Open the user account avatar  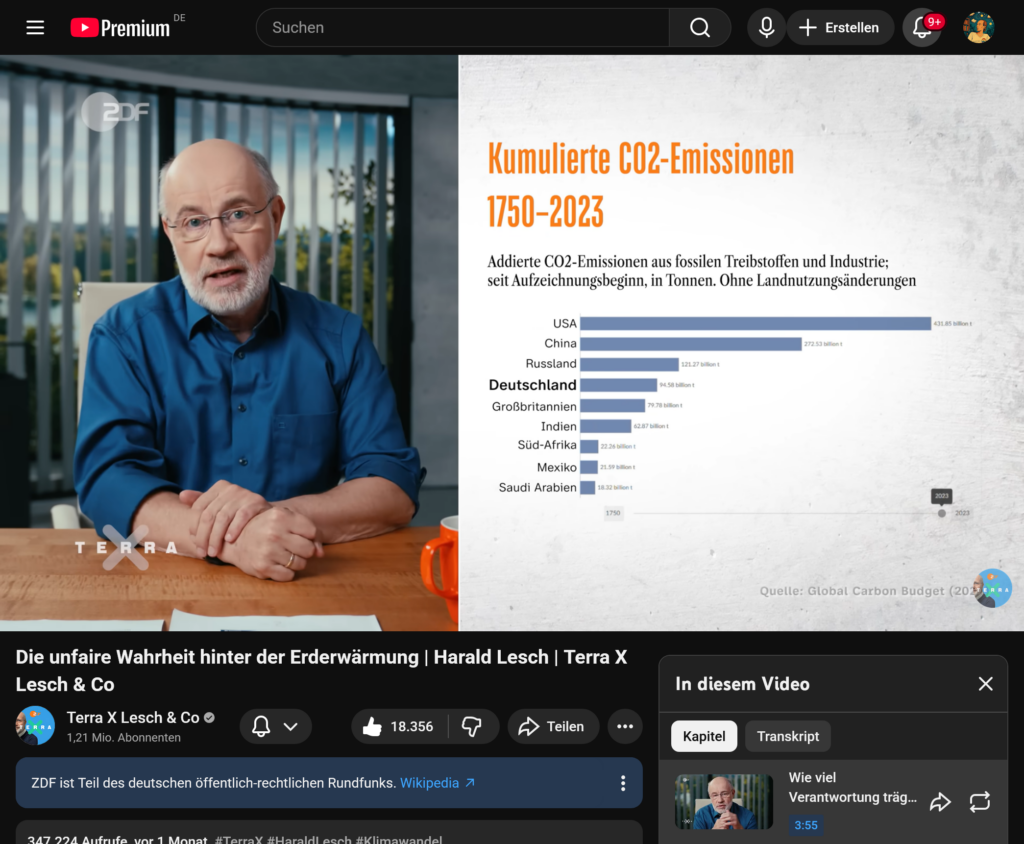[x=978, y=28]
